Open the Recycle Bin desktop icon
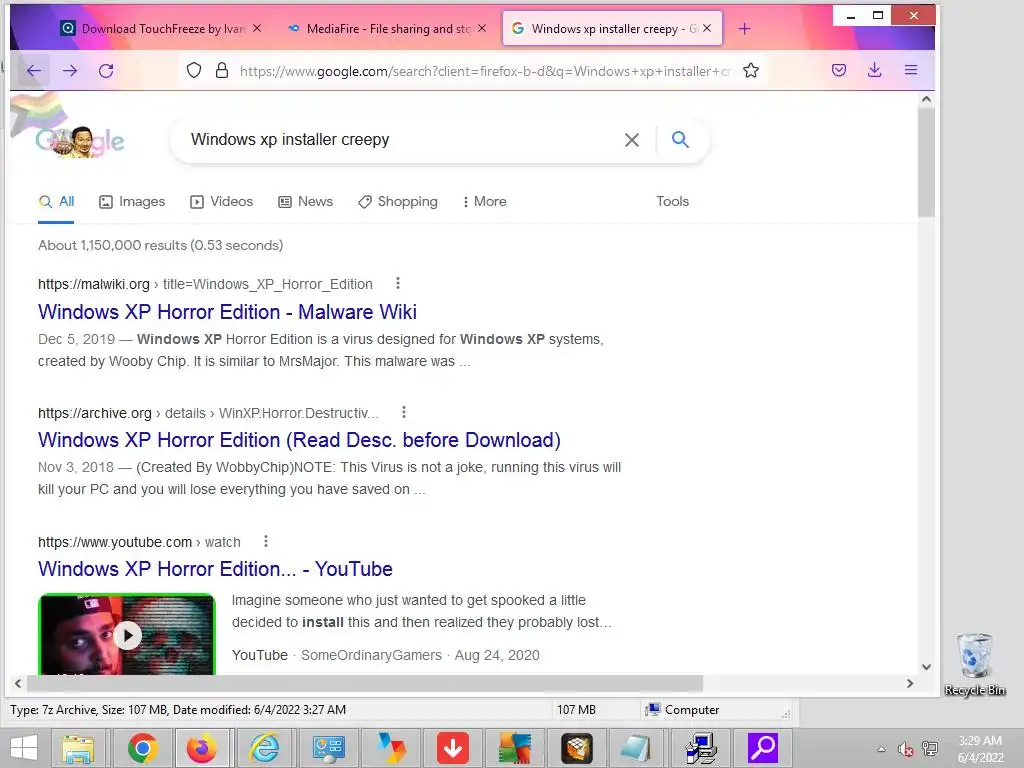The height and width of the screenshot is (768, 1024). pyautogui.click(x=975, y=664)
